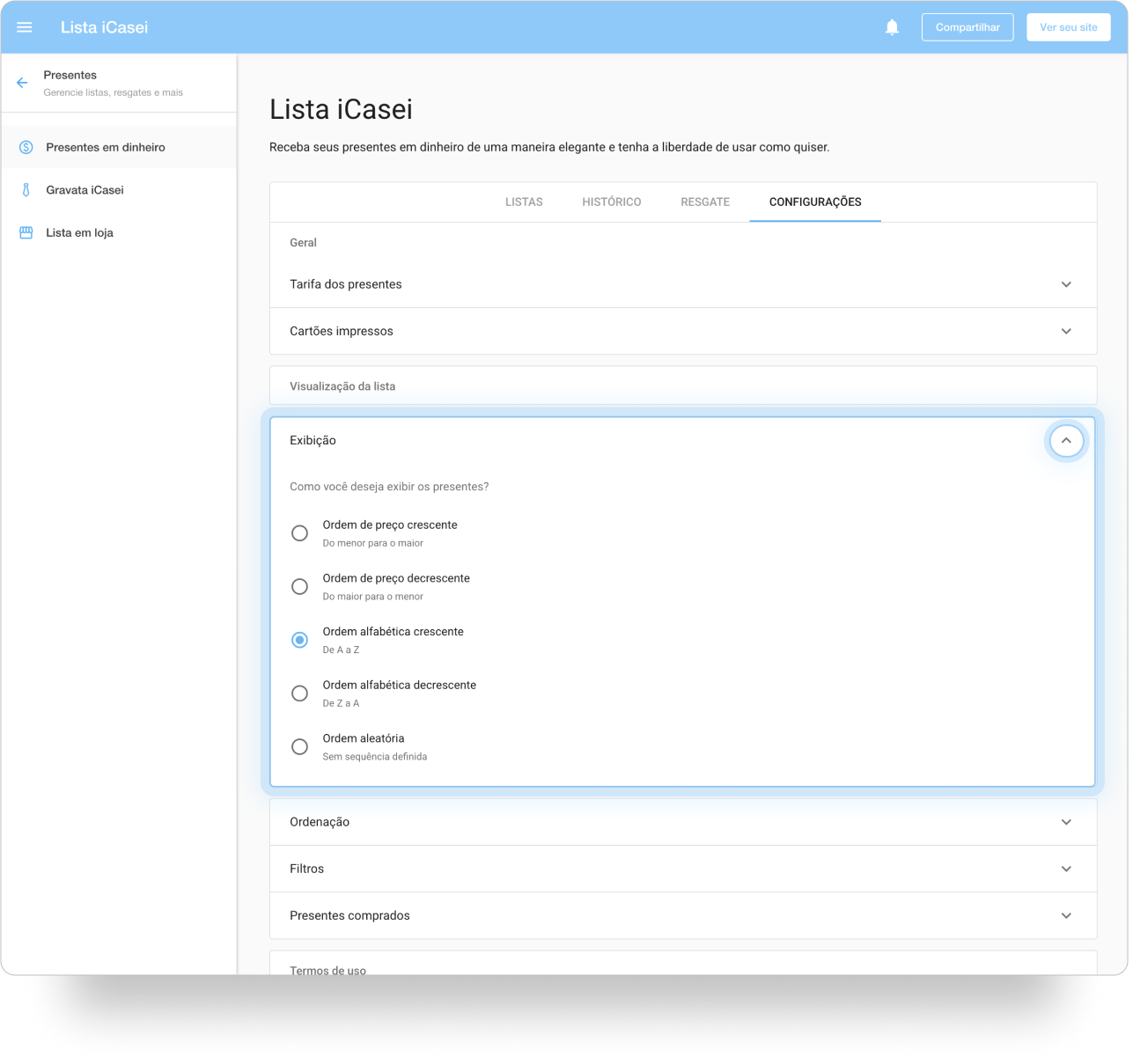Collapse the Exibição section chevron
The height and width of the screenshot is (1064, 1133).
point(1066,440)
